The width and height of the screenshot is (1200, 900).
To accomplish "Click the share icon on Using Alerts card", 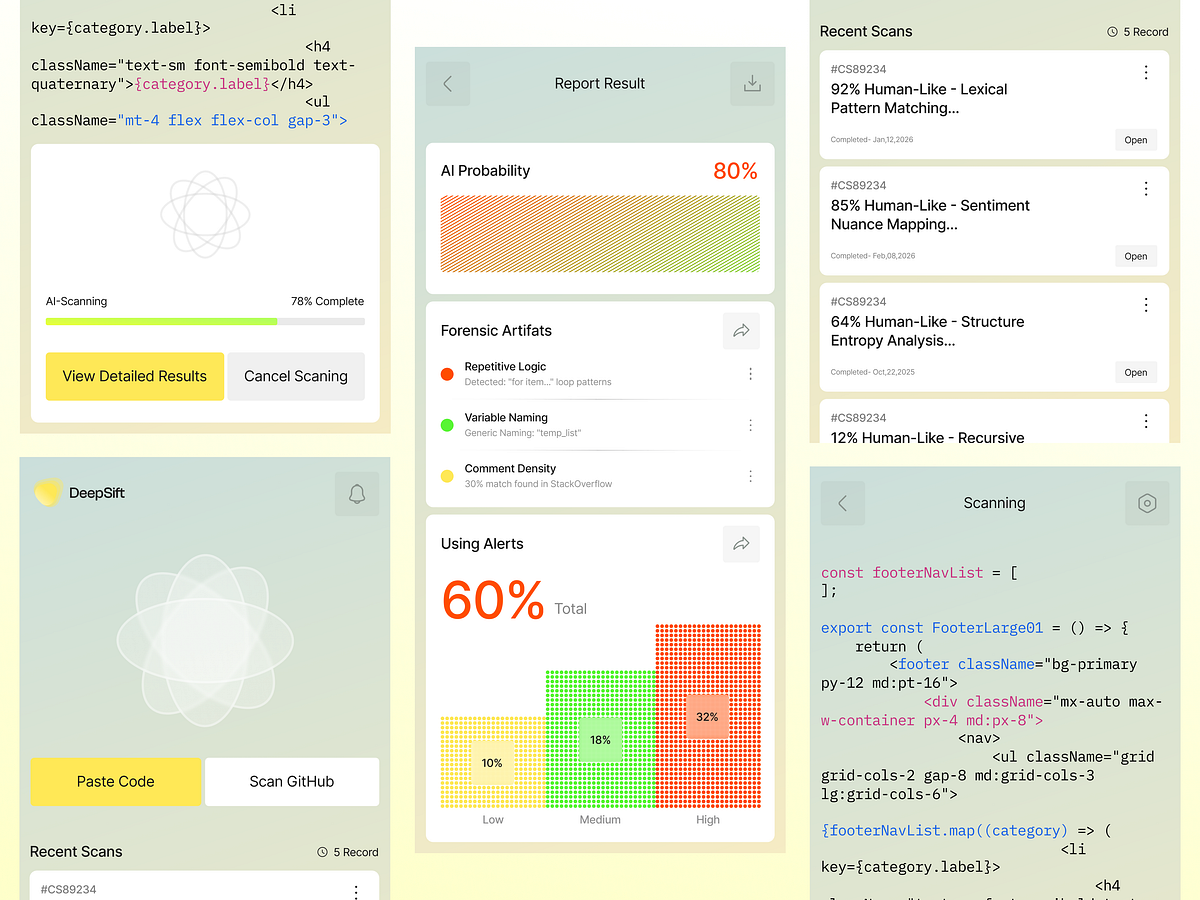I will pos(741,543).
